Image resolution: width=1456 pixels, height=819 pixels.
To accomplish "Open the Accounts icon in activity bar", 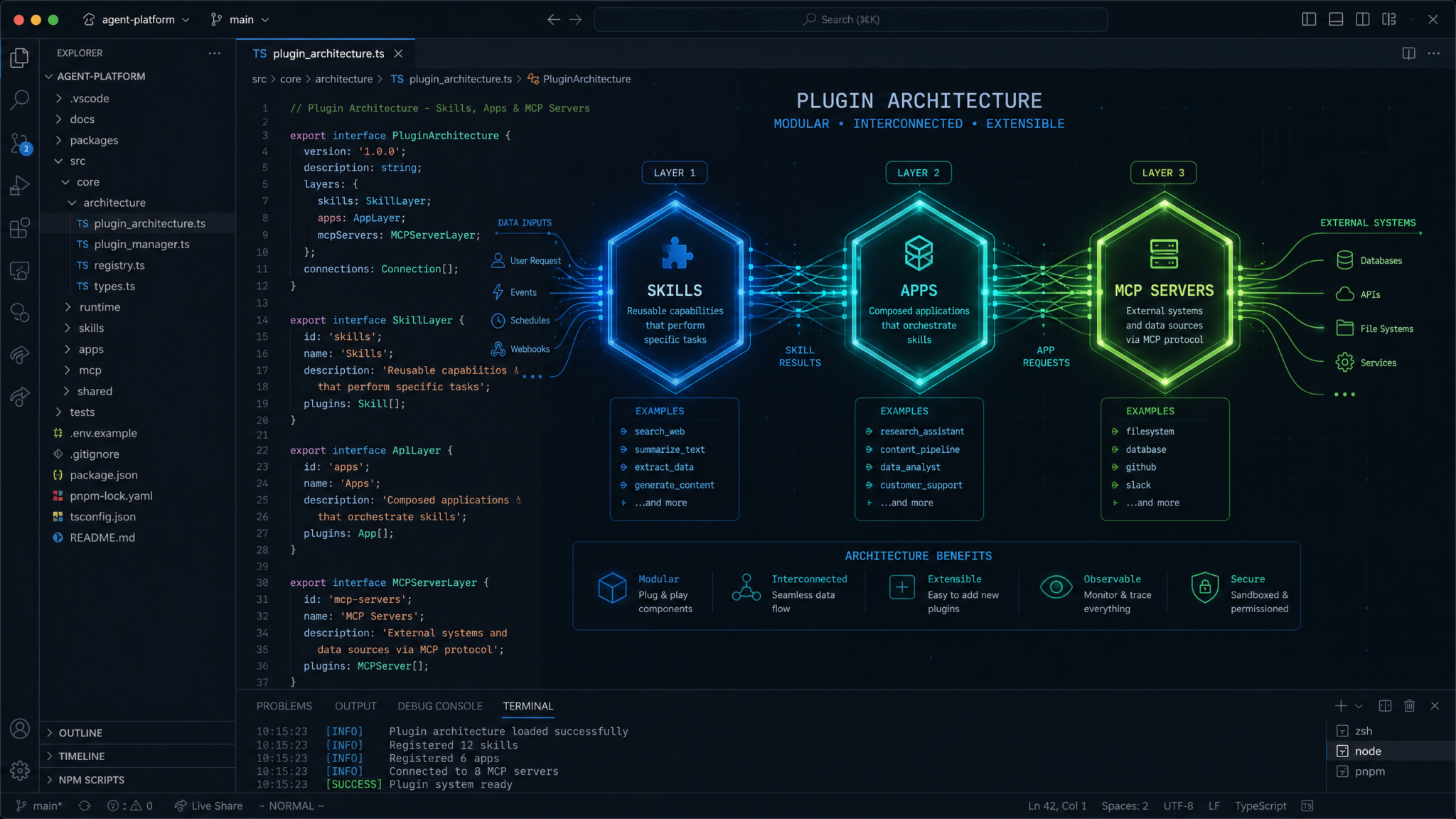I will pyautogui.click(x=20, y=729).
